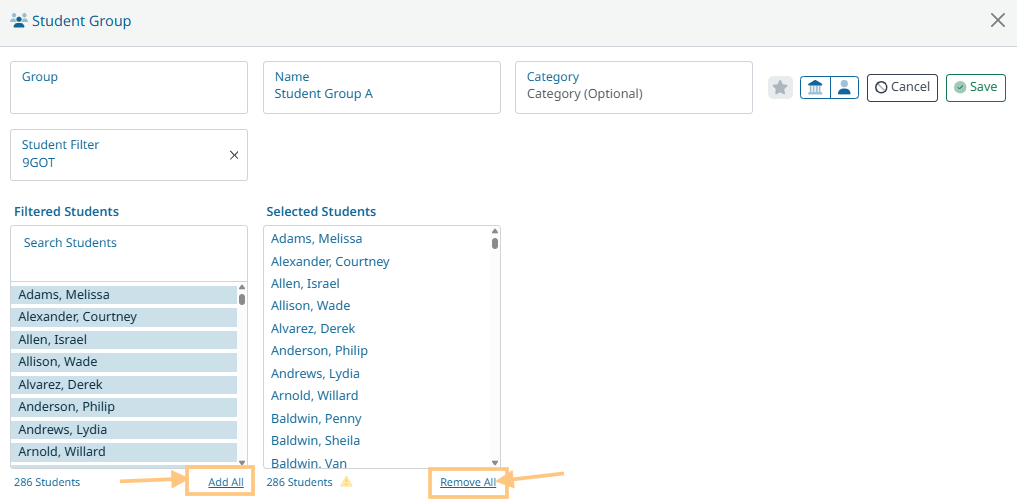Click the Student Group people icon

[18, 20]
